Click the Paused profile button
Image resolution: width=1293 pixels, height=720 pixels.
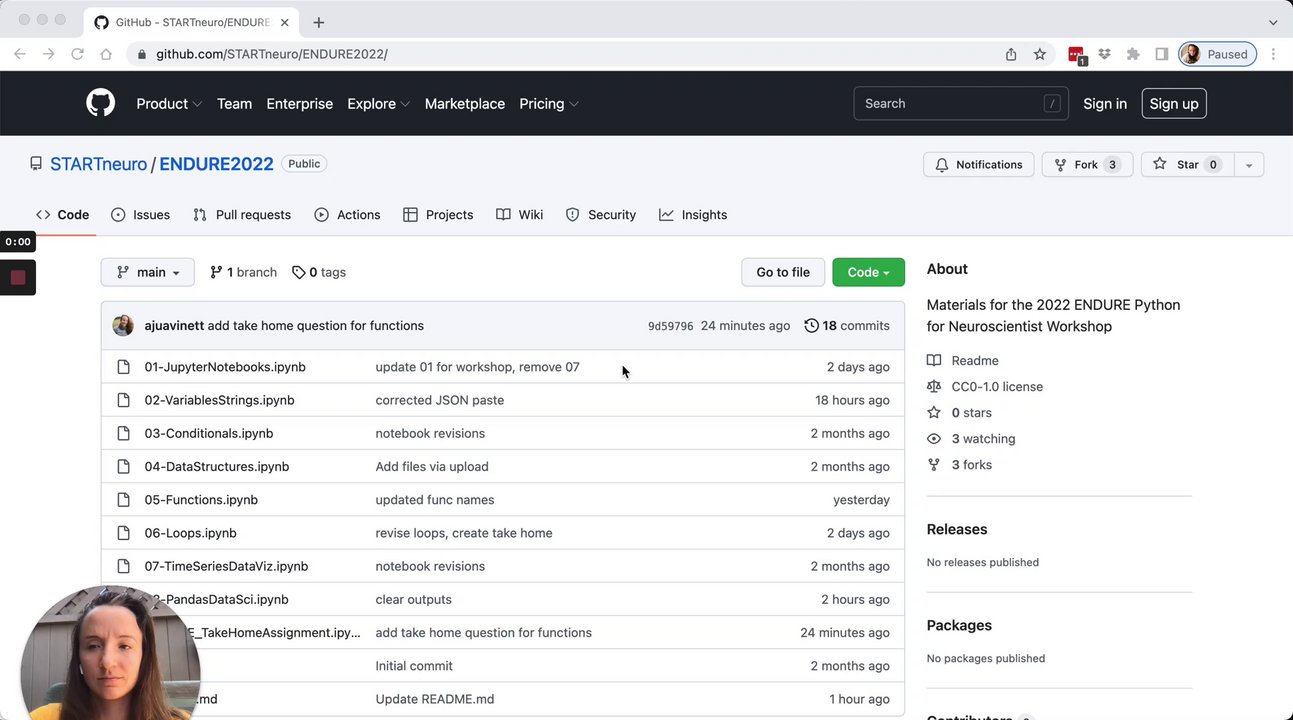click(x=1217, y=54)
